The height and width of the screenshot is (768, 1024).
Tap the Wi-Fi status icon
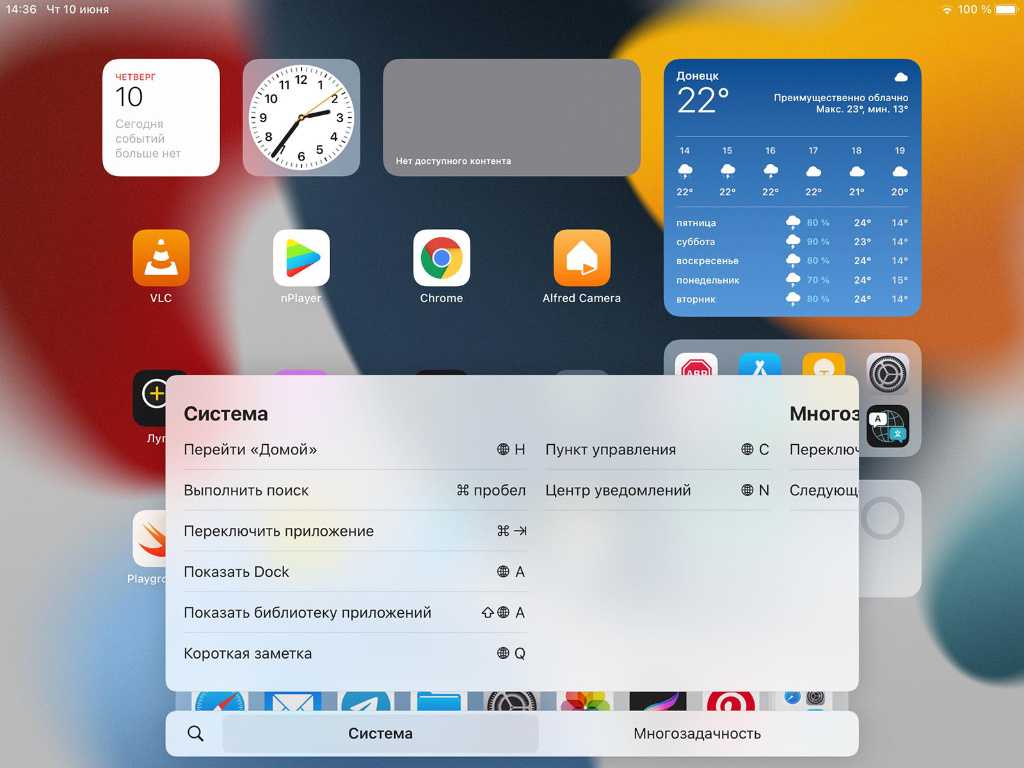point(946,9)
